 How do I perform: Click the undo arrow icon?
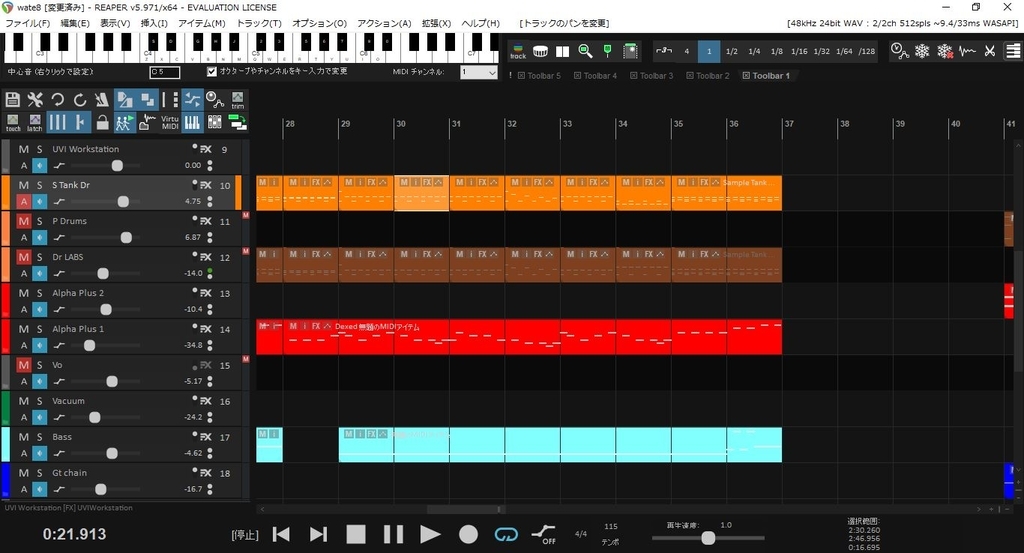tap(57, 99)
